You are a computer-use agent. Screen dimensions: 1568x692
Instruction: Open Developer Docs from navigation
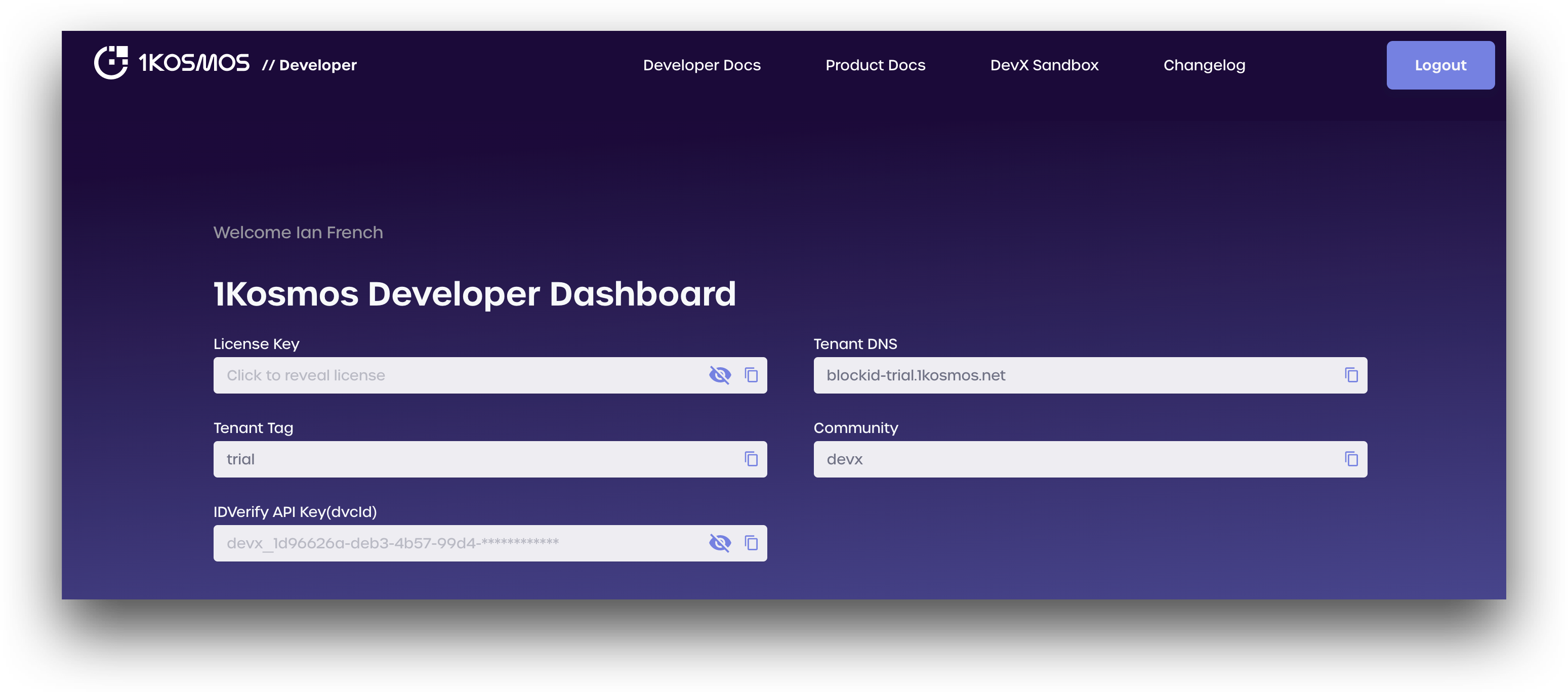click(702, 65)
